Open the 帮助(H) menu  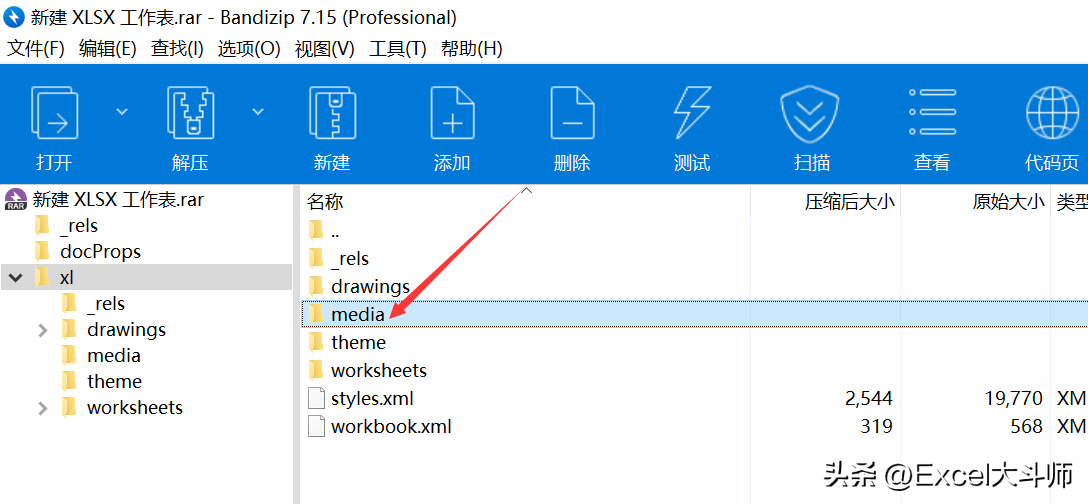[x=472, y=49]
